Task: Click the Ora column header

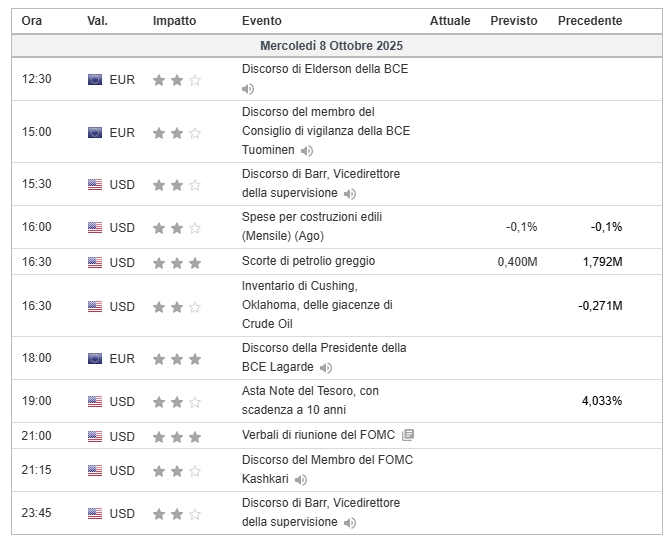Action: point(32,21)
